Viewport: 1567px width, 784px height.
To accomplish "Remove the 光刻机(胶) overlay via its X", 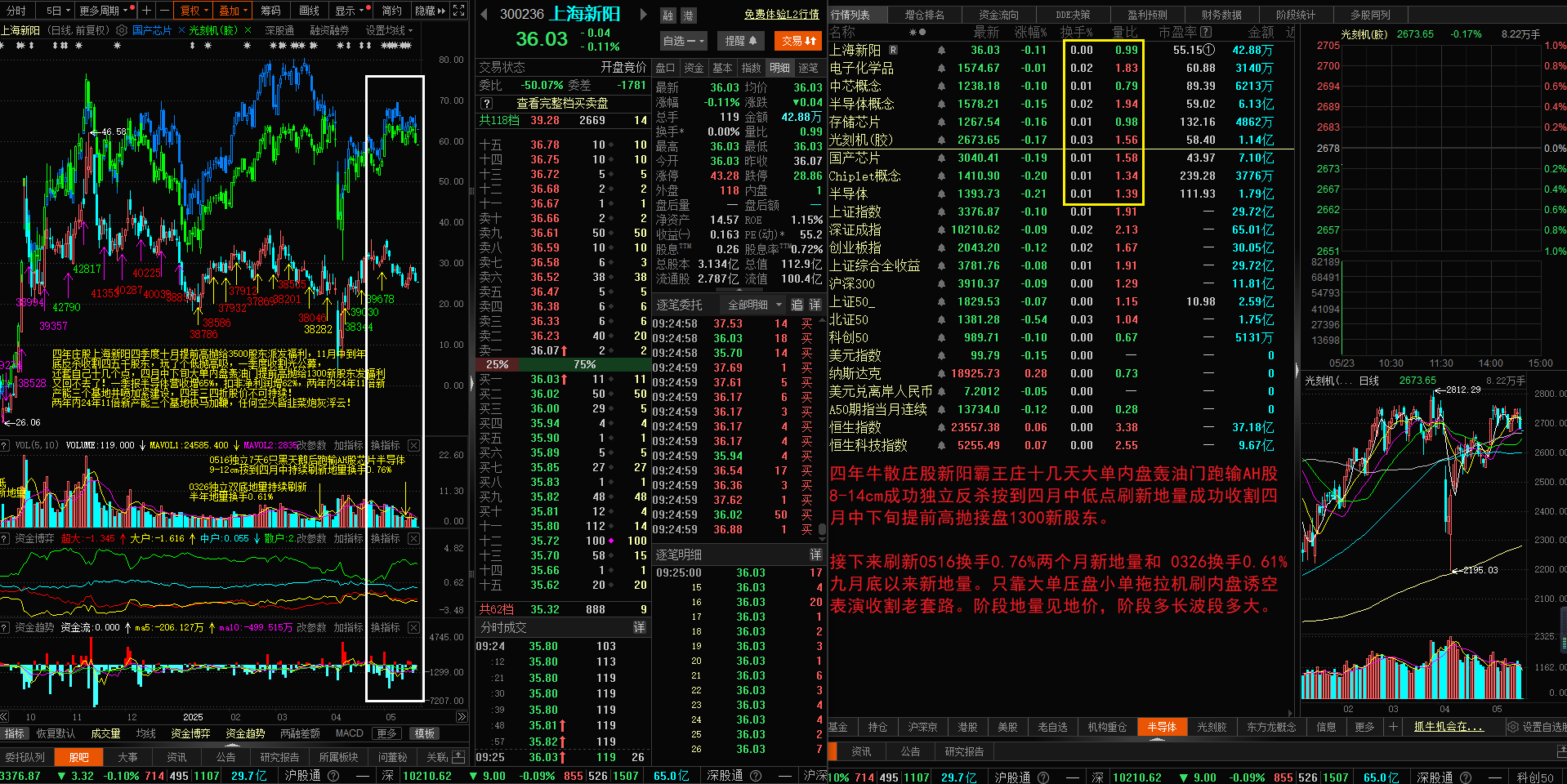I will coord(246,30).
